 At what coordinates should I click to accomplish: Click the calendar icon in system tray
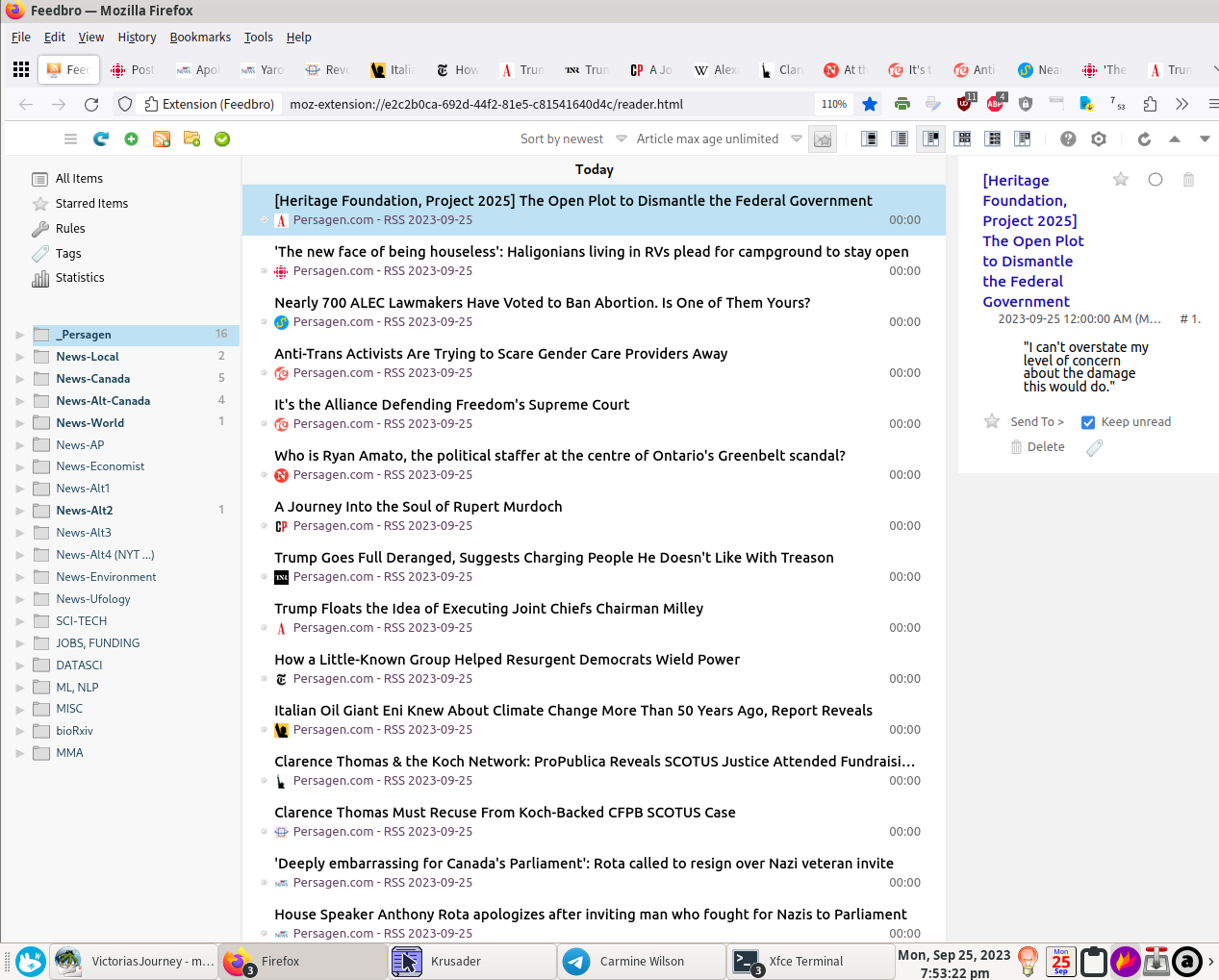tap(1061, 962)
